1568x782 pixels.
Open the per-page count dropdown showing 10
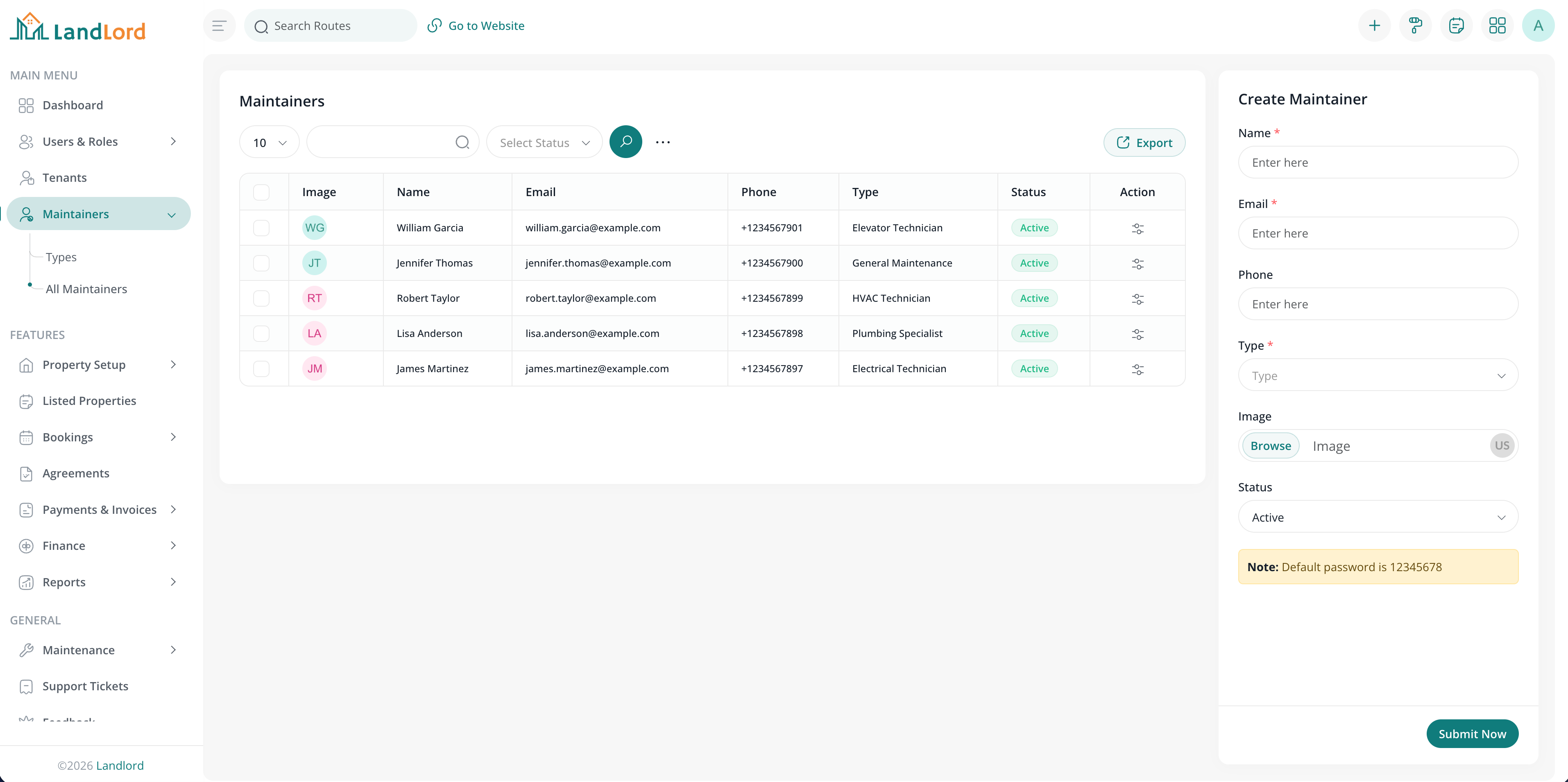(x=268, y=142)
